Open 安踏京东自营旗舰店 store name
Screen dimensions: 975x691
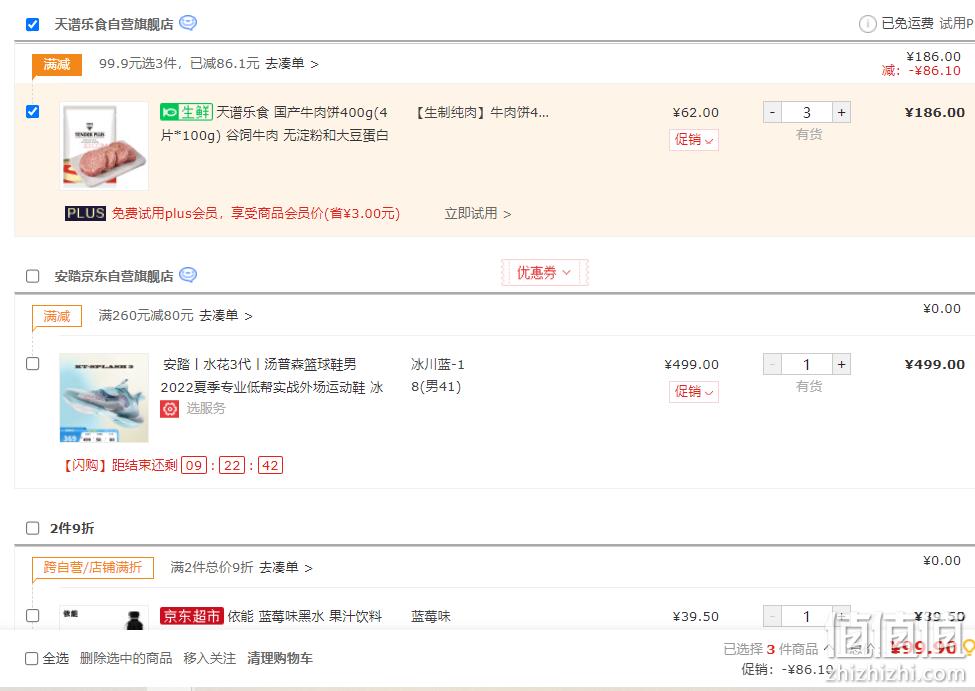tap(114, 276)
